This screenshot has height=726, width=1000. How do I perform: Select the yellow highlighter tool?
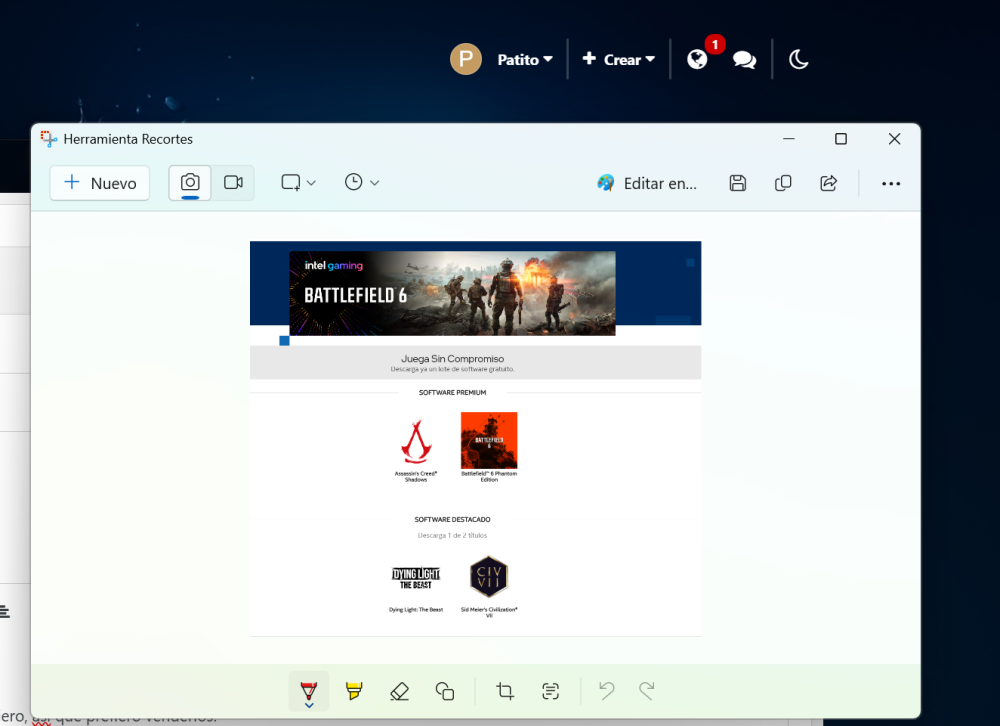(354, 691)
